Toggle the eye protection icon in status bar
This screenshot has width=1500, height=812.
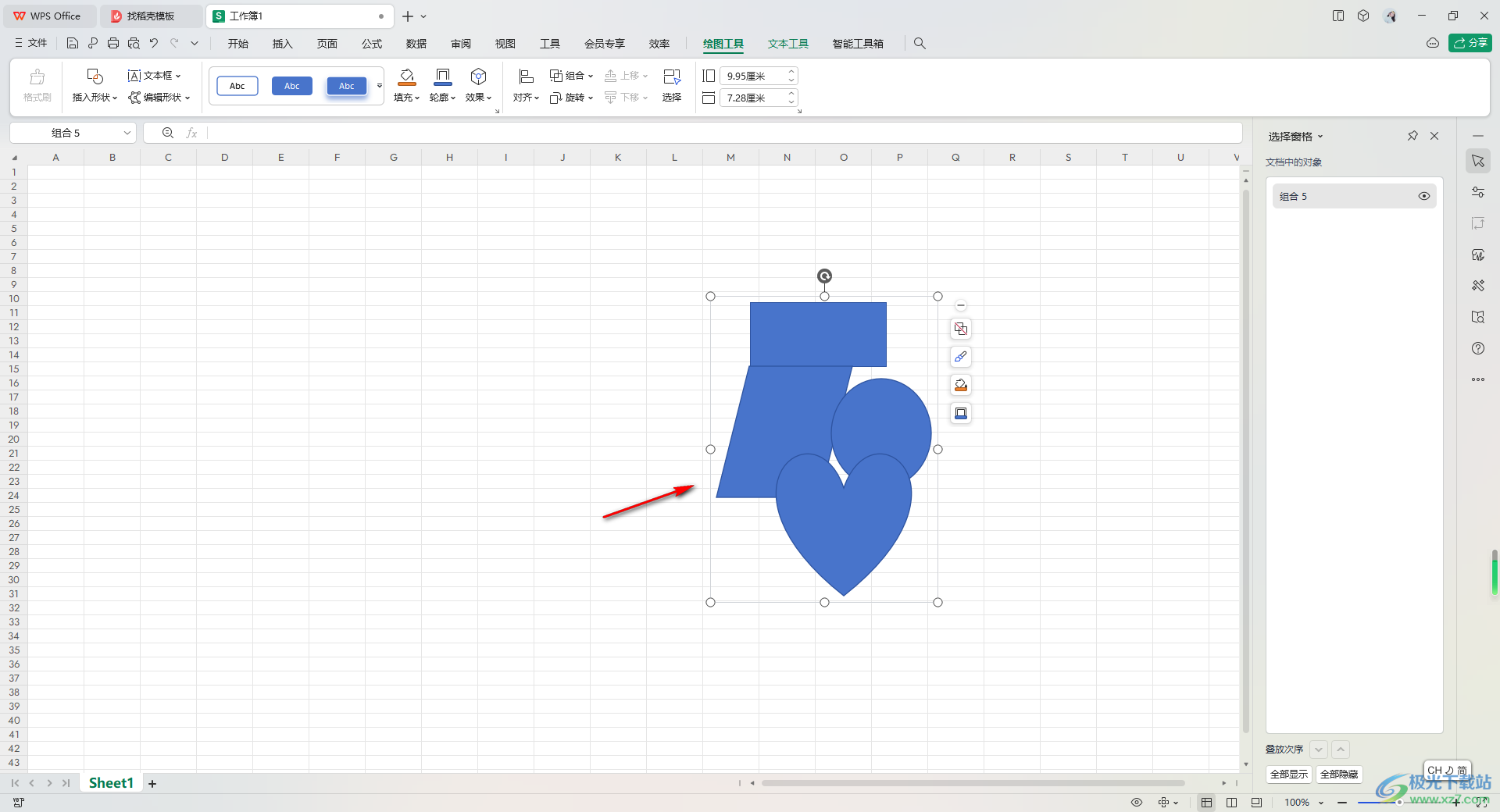pos(1137,803)
